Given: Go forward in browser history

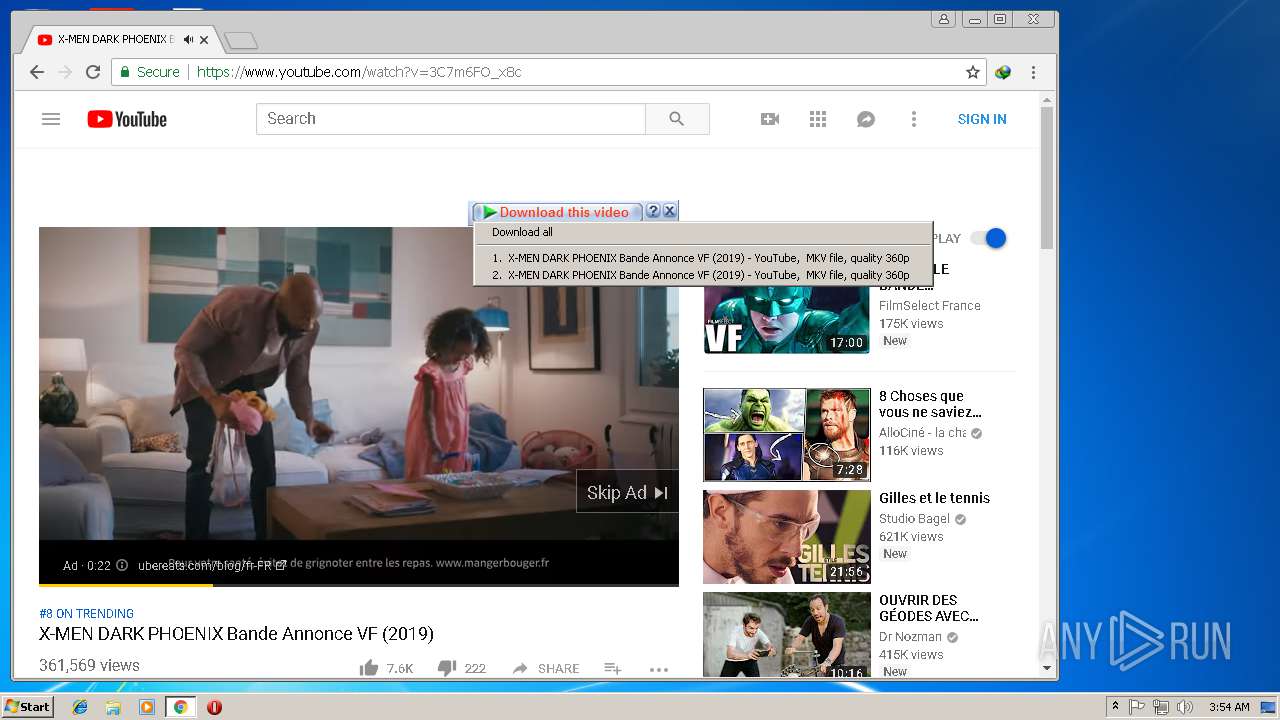Looking at the screenshot, I should point(65,72).
